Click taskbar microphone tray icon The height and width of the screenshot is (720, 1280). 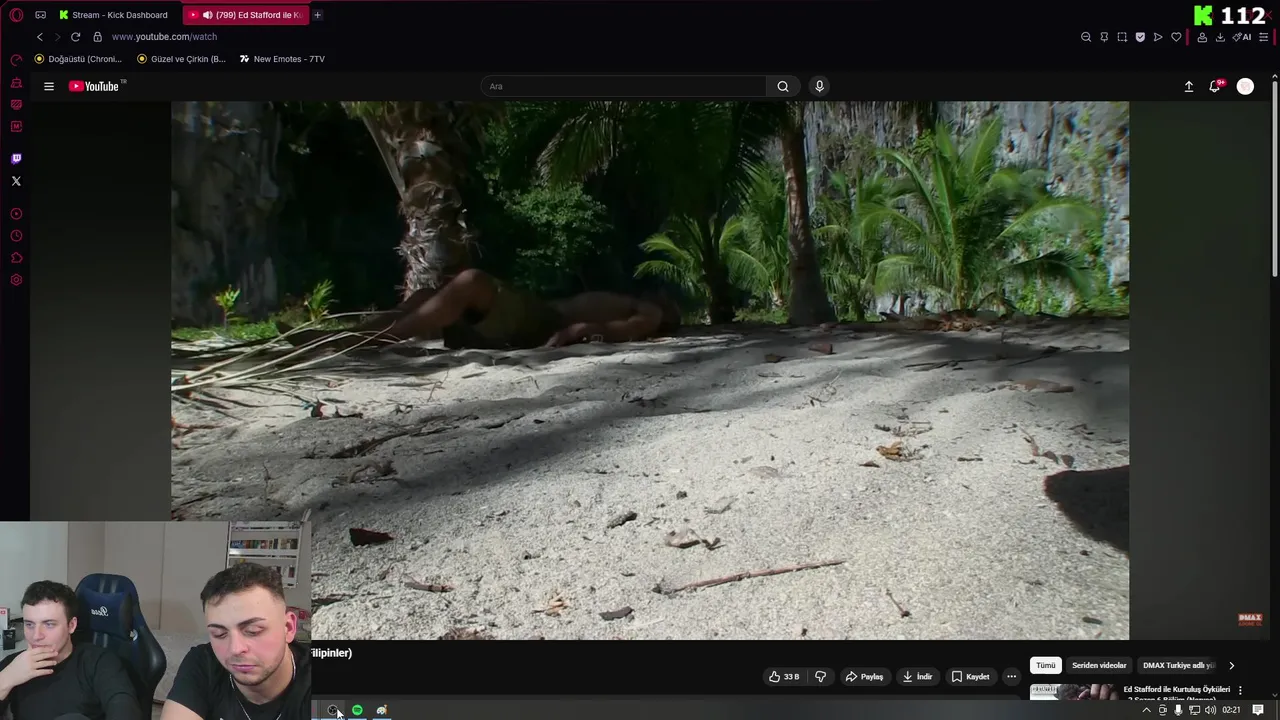tap(1178, 710)
